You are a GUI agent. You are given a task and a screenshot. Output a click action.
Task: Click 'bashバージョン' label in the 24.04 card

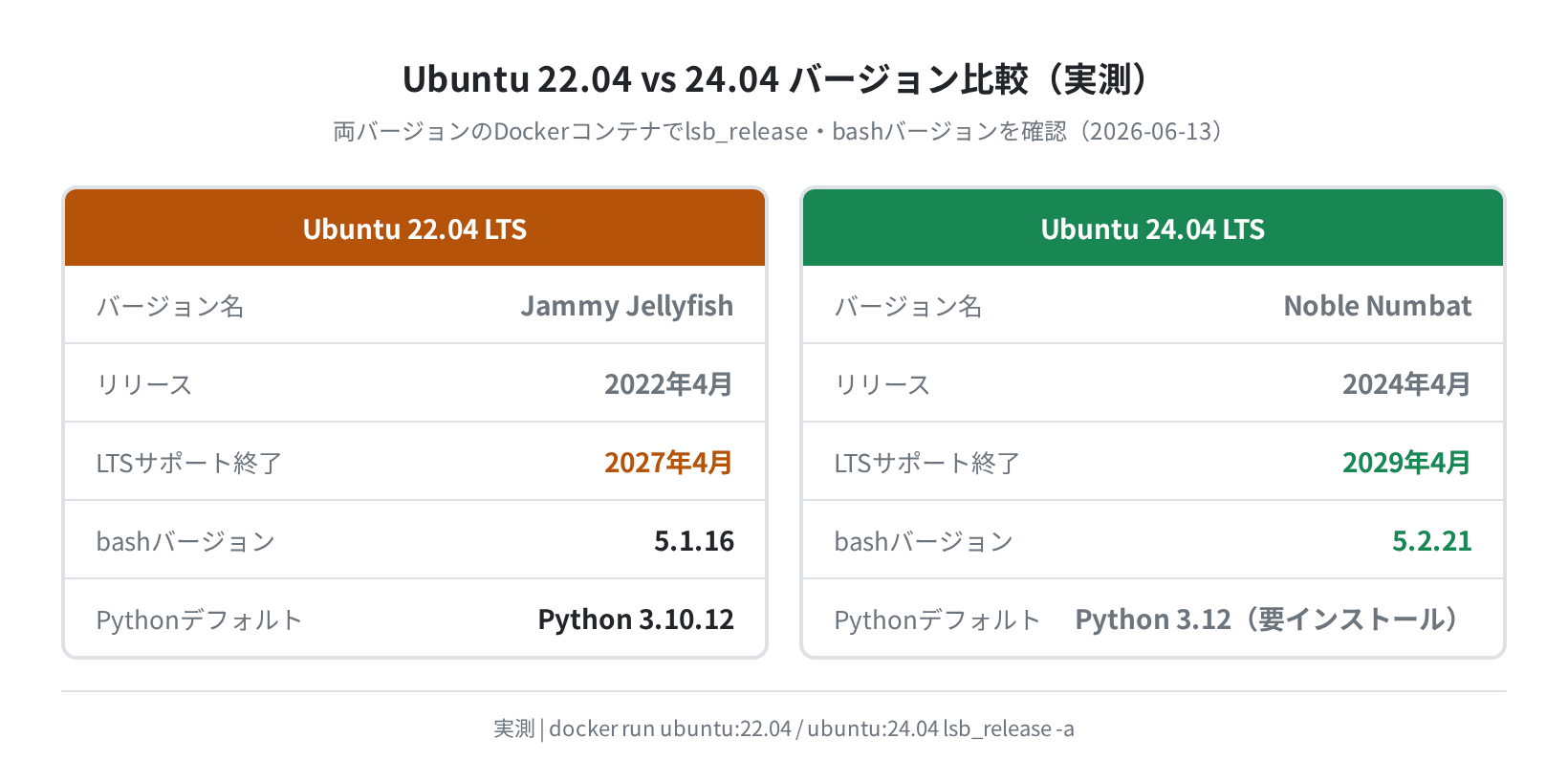click(x=924, y=541)
